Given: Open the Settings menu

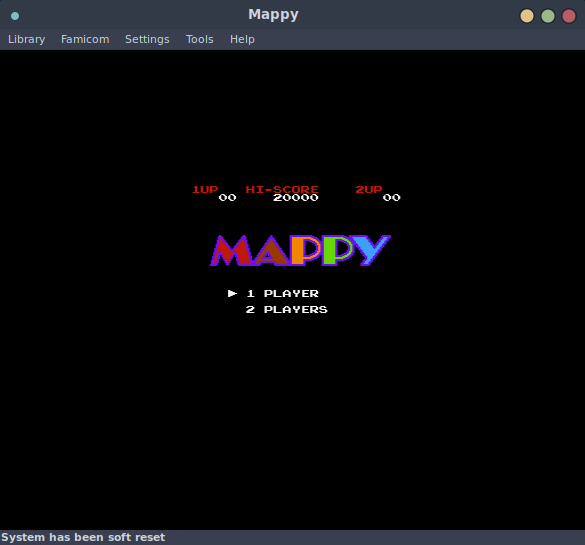Looking at the screenshot, I should pyautogui.click(x=147, y=39).
